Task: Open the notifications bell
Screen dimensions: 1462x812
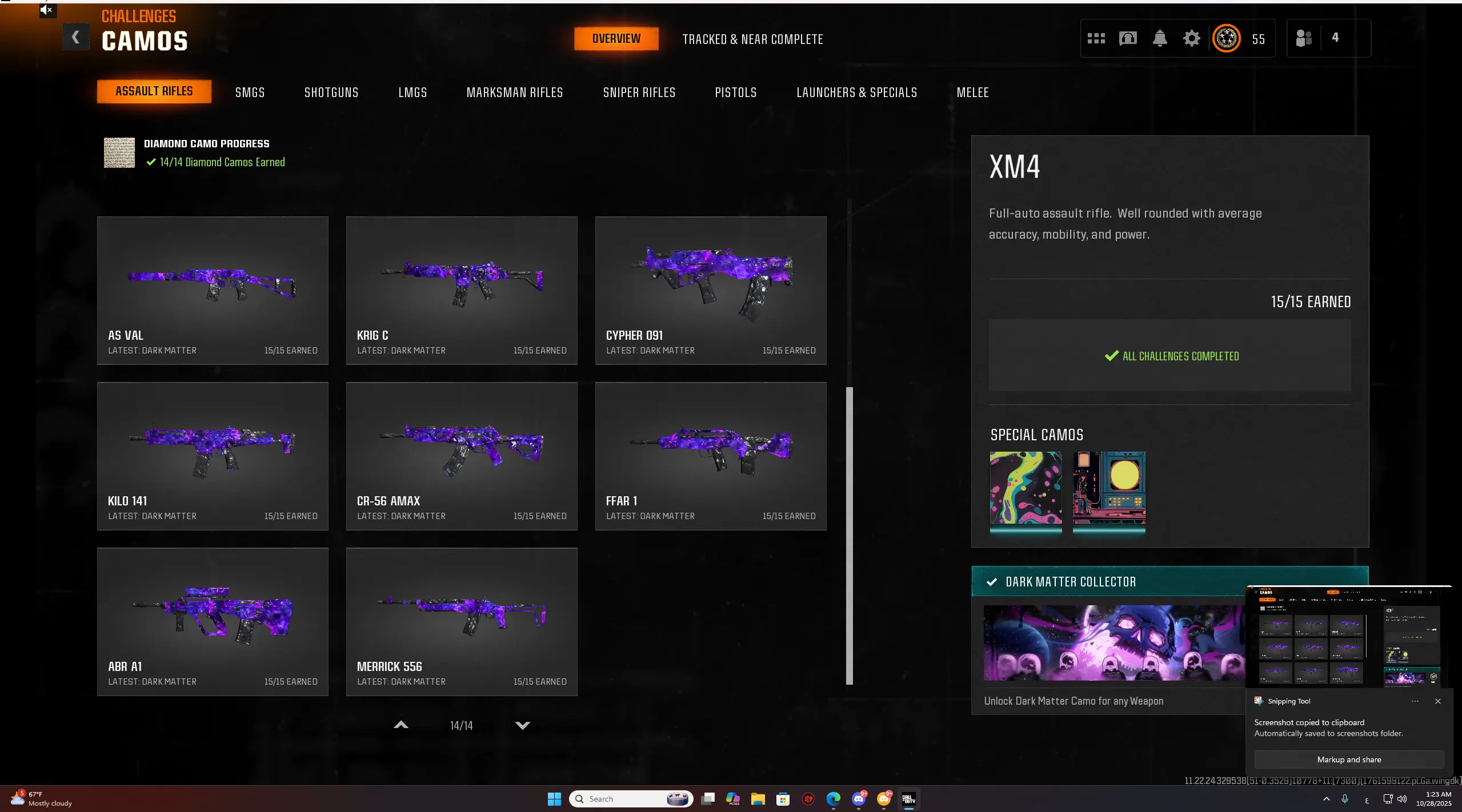Action: (1160, 38)
